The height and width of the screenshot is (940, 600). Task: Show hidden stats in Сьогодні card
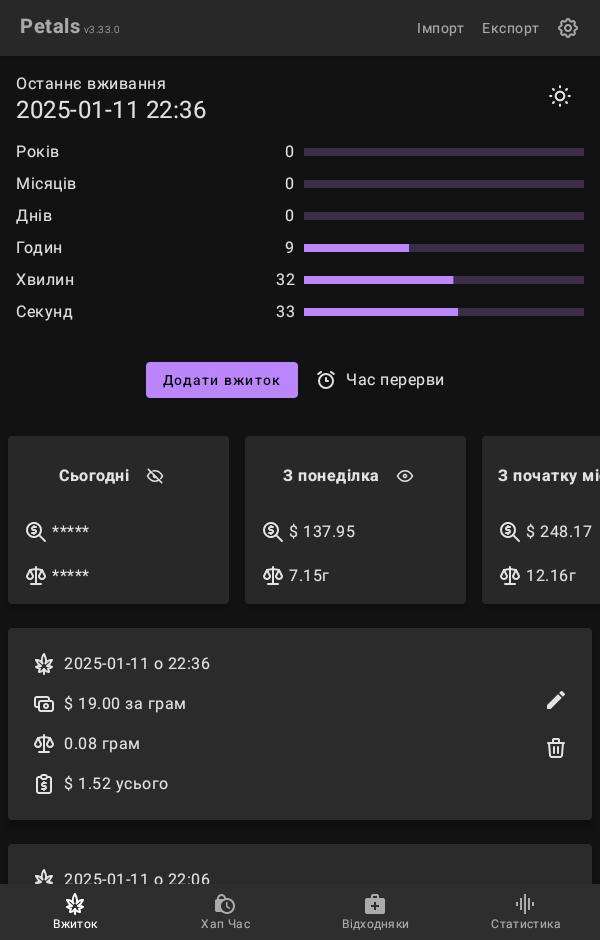pos(155,476)
